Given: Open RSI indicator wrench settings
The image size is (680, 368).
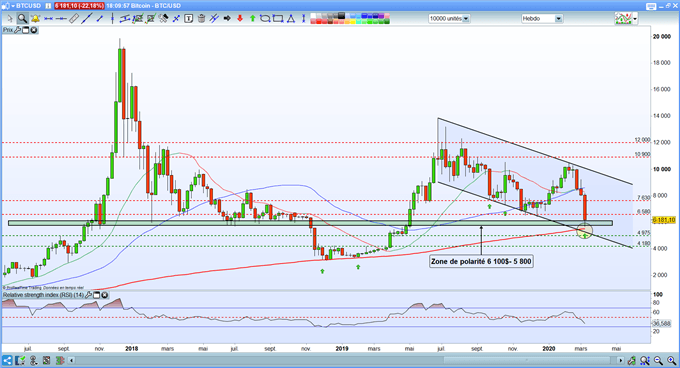Looking at the screenshot, I should coord(88,295).
